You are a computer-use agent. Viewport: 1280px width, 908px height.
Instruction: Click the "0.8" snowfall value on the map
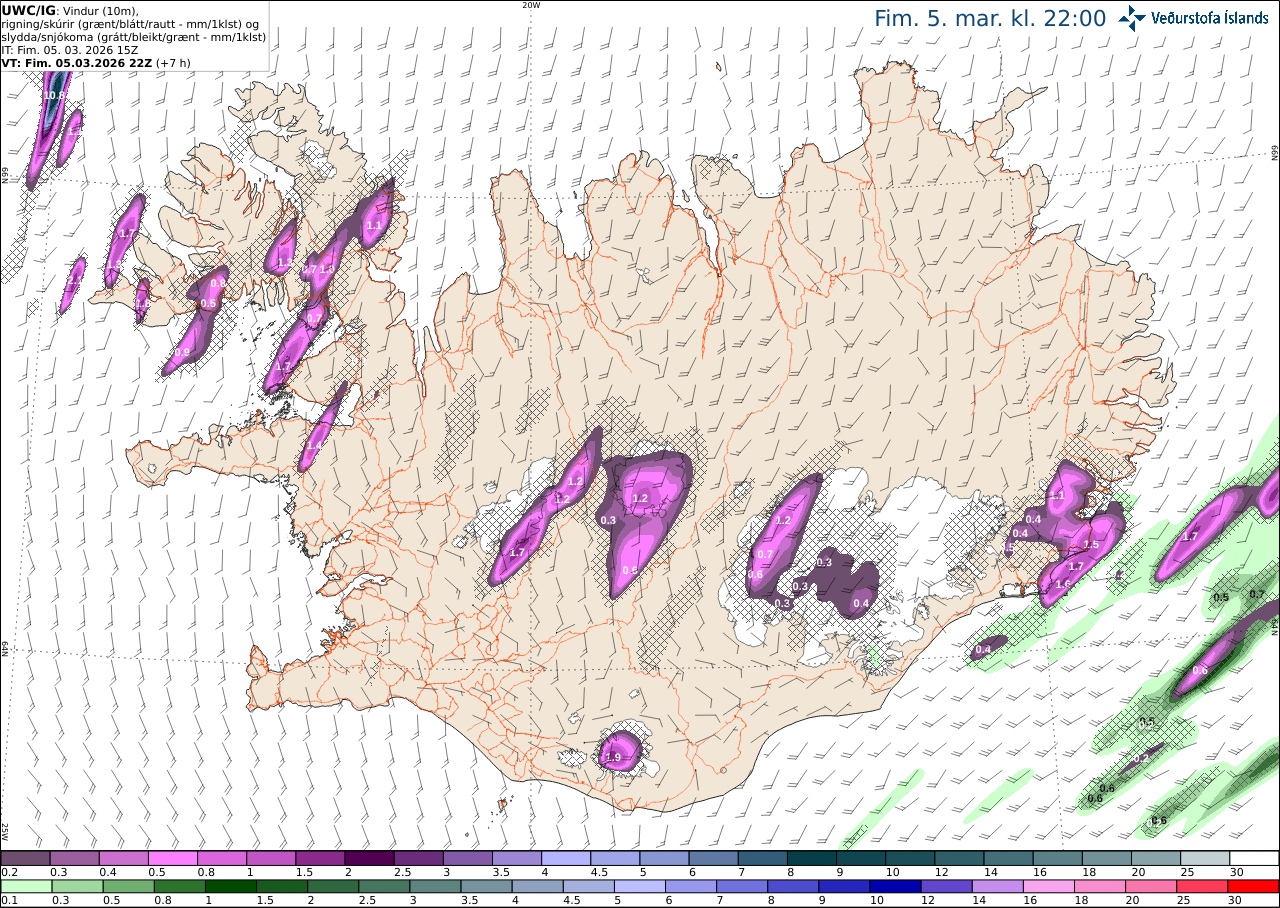click(219, 284)
